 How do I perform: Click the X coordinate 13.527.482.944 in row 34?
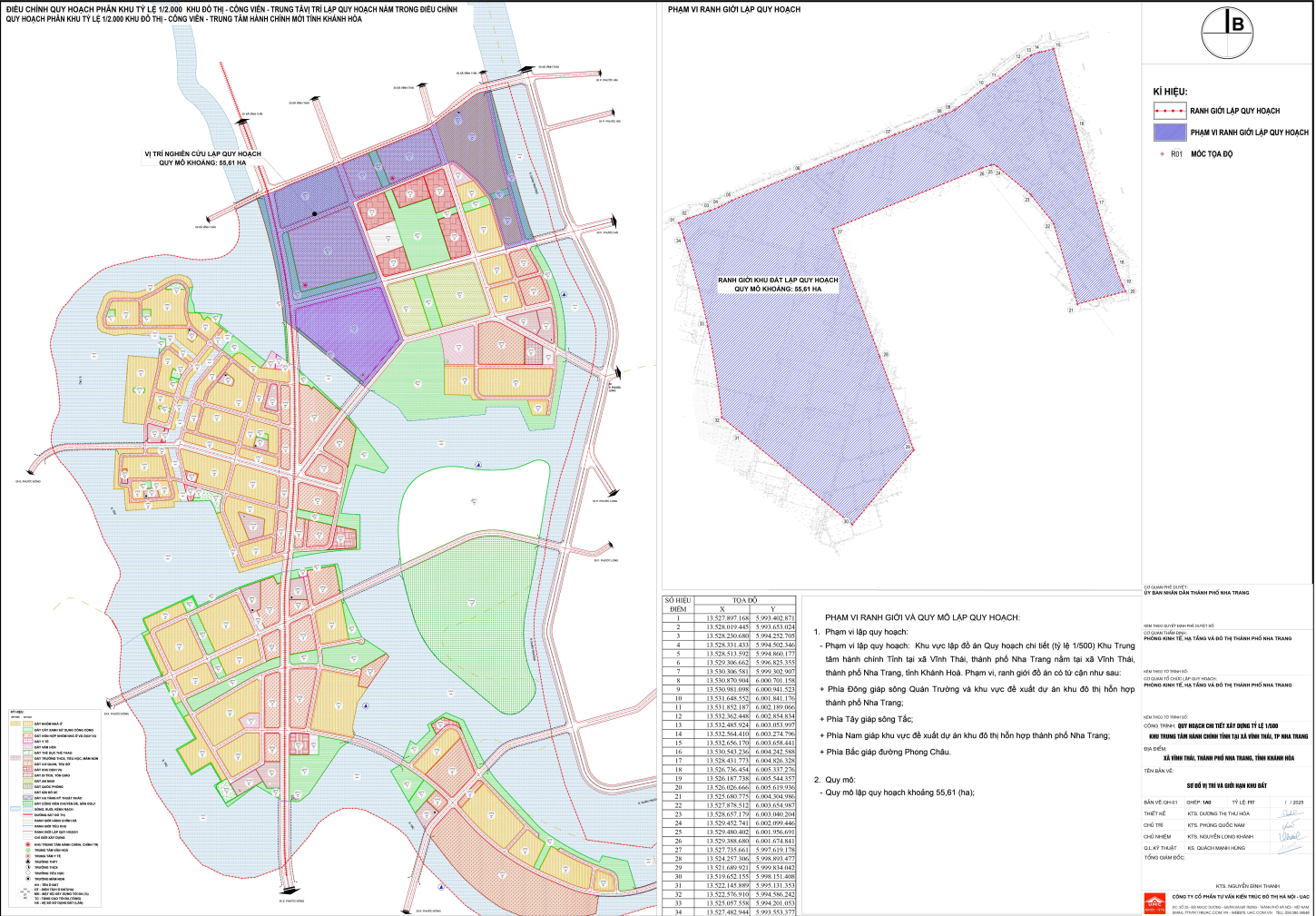728,911
